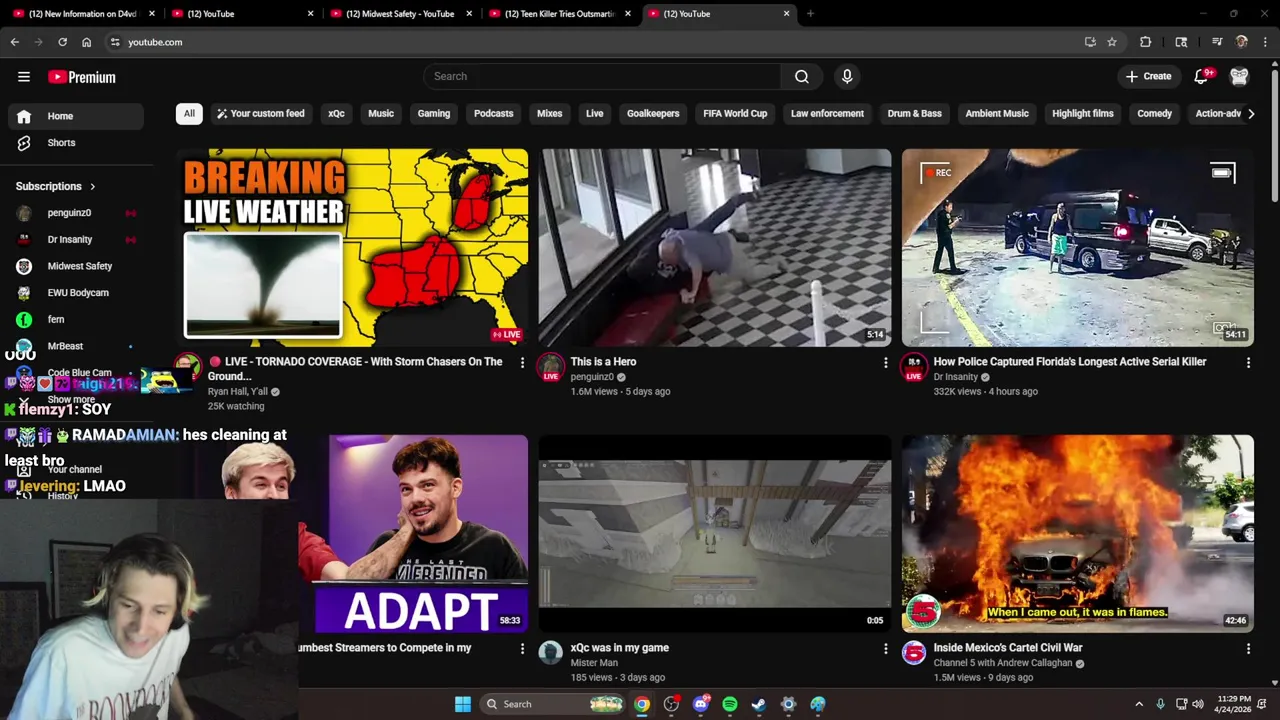Select the FIFA World Cup chip
Viewport: 1280px width, 720px height.
tap(735, 113)
